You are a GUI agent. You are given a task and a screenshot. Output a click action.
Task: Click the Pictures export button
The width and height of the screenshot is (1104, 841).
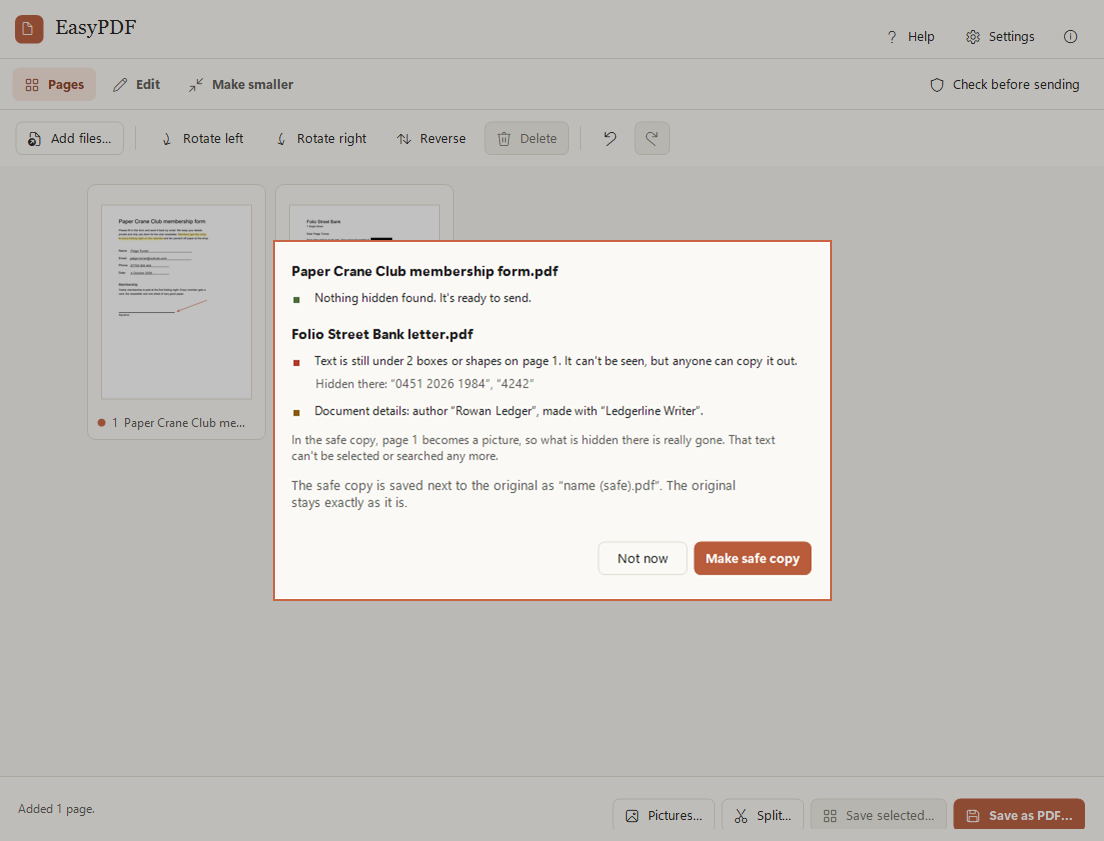click(664, 815)
